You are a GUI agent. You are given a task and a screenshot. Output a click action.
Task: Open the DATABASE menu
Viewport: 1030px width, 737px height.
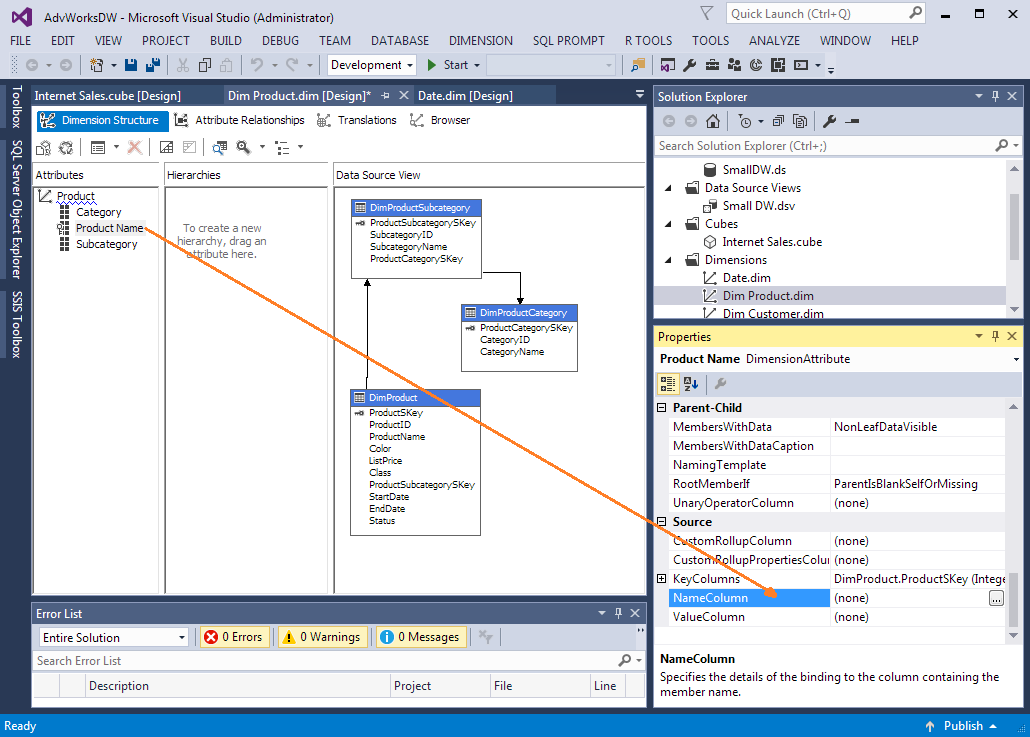coord(399,41)
